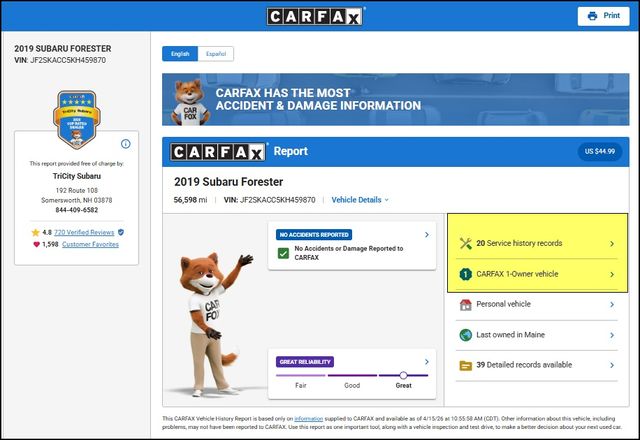Viewport: 640px width, 440px height.
Task: Expand the Vehicle Details dropdown
Action: pos(360,200)
